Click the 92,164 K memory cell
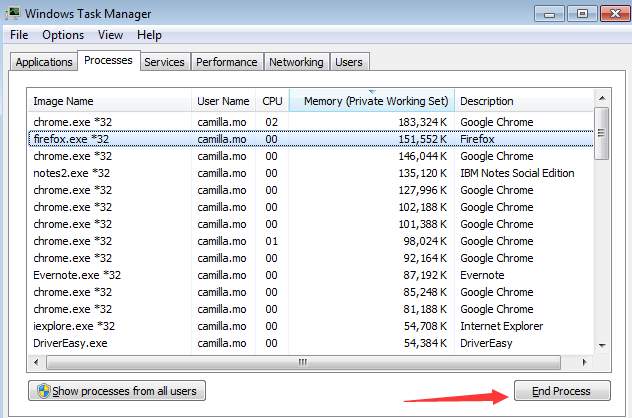Viewport: 632px width, 418px height. pos(425,258)
